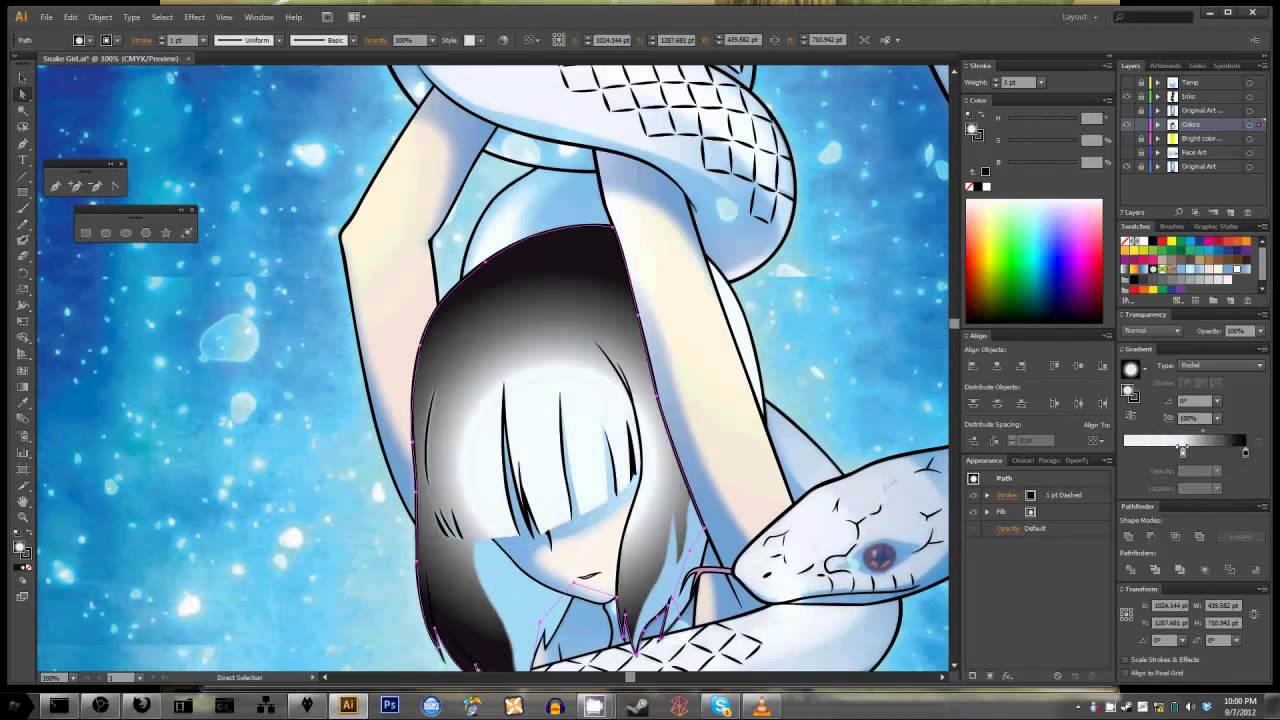Open the blending mode dropdown showing Normal
Screen dimensions: 1280x720
pos(1152,331)
